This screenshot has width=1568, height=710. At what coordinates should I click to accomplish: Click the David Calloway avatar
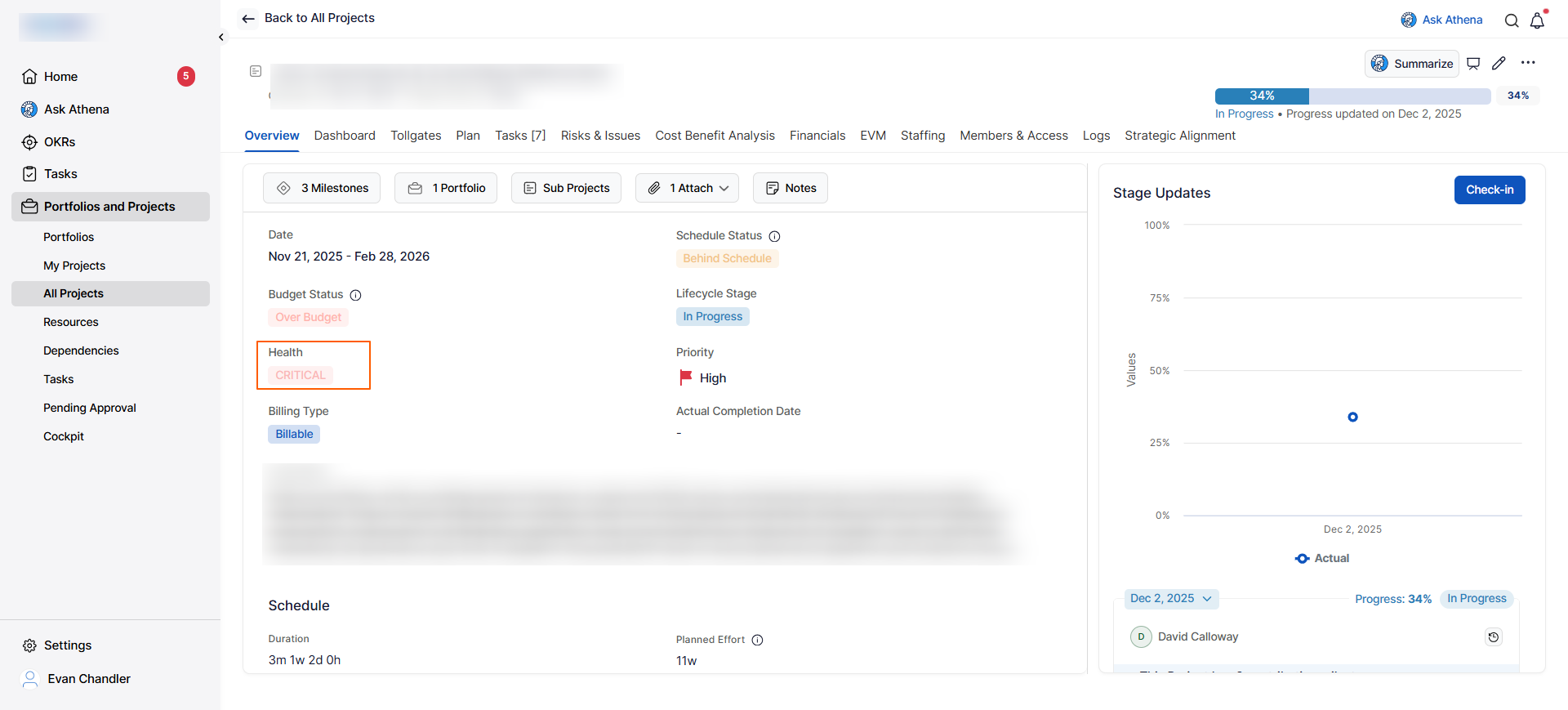[1141, 636]
